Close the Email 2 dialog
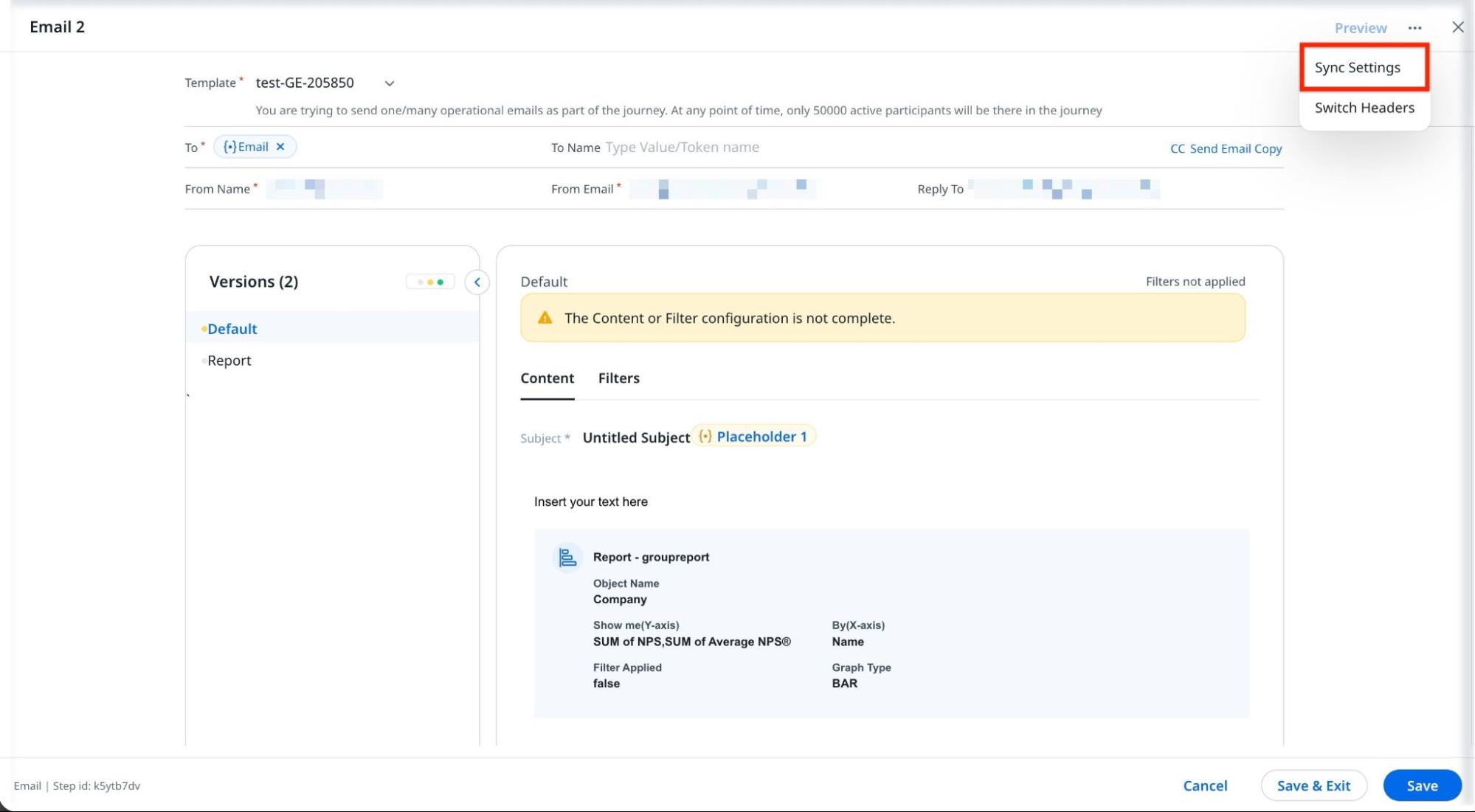 coord(1457,27)
